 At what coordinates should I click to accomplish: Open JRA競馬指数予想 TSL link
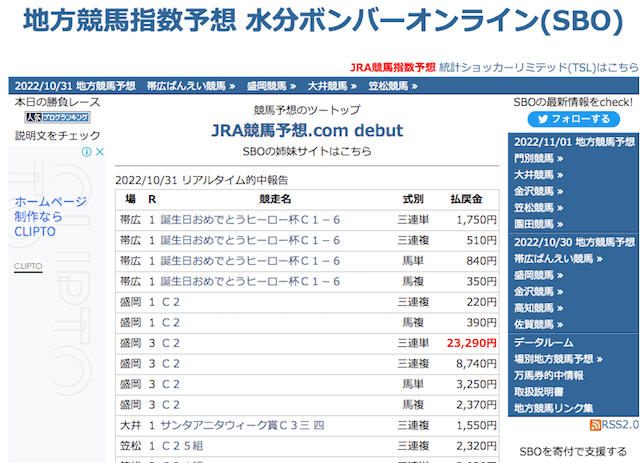494,67
